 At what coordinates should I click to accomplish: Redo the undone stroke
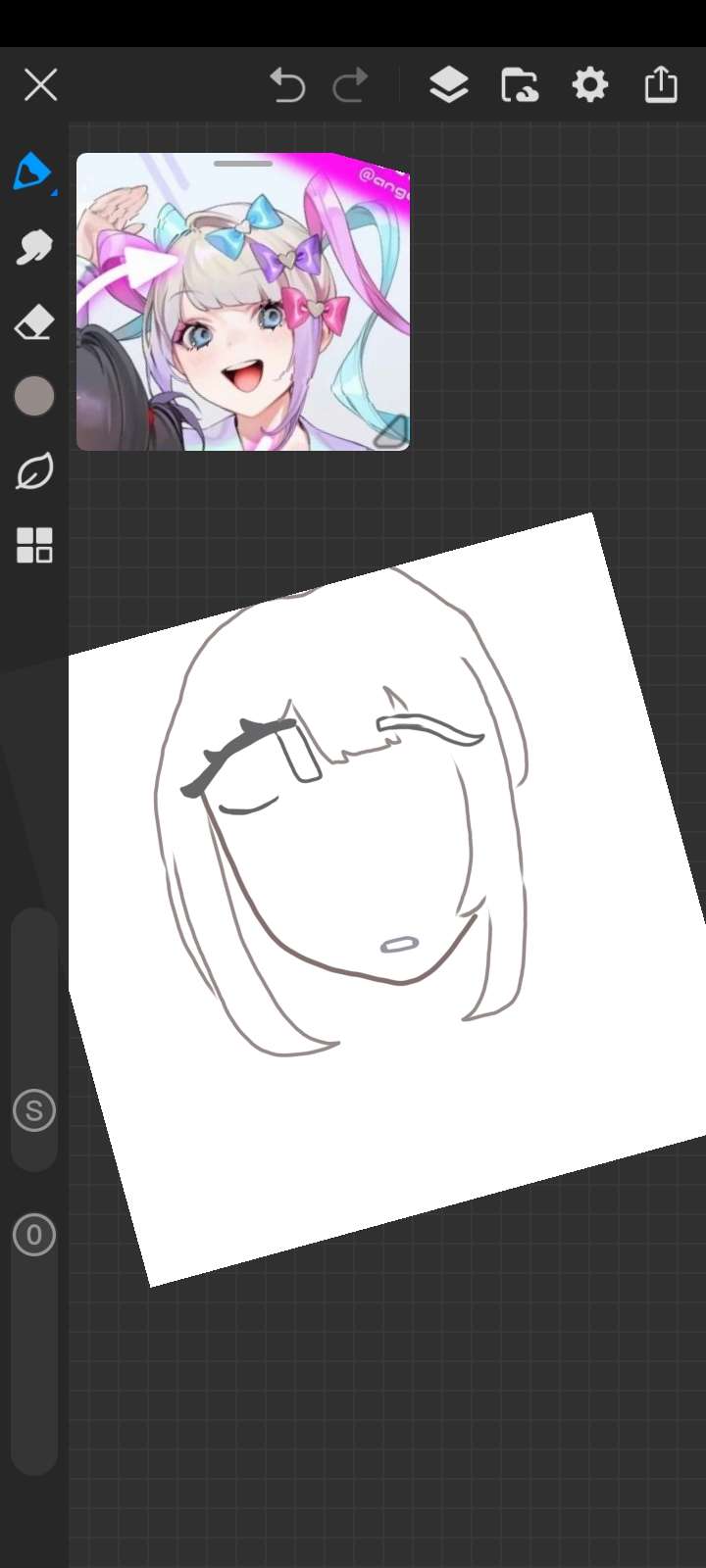[350, 85]
